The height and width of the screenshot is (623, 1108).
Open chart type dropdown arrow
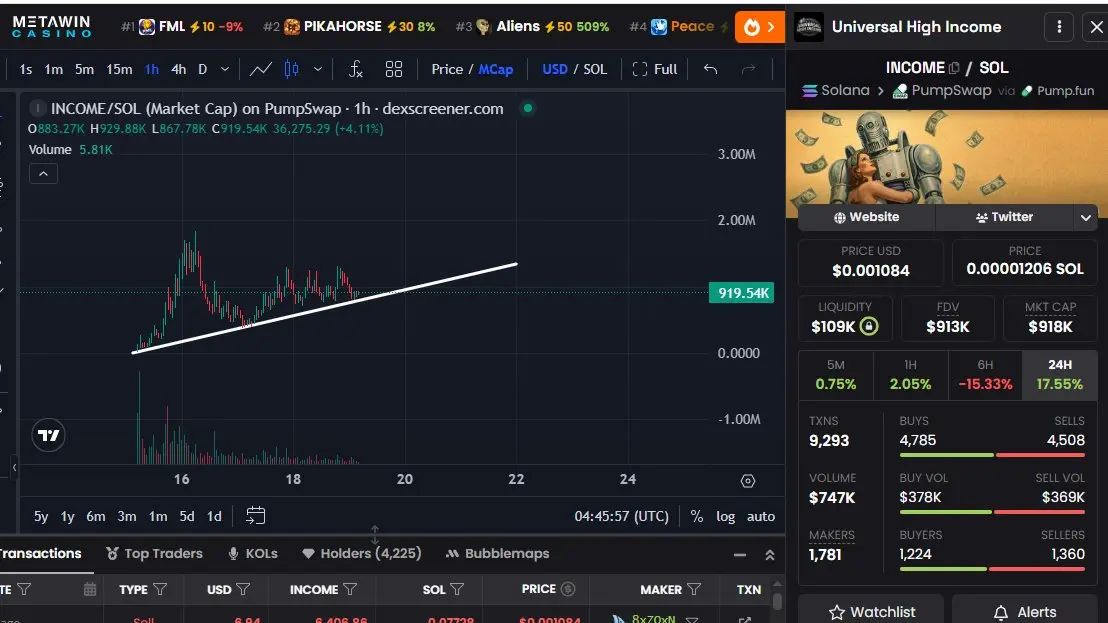[318, 69]
